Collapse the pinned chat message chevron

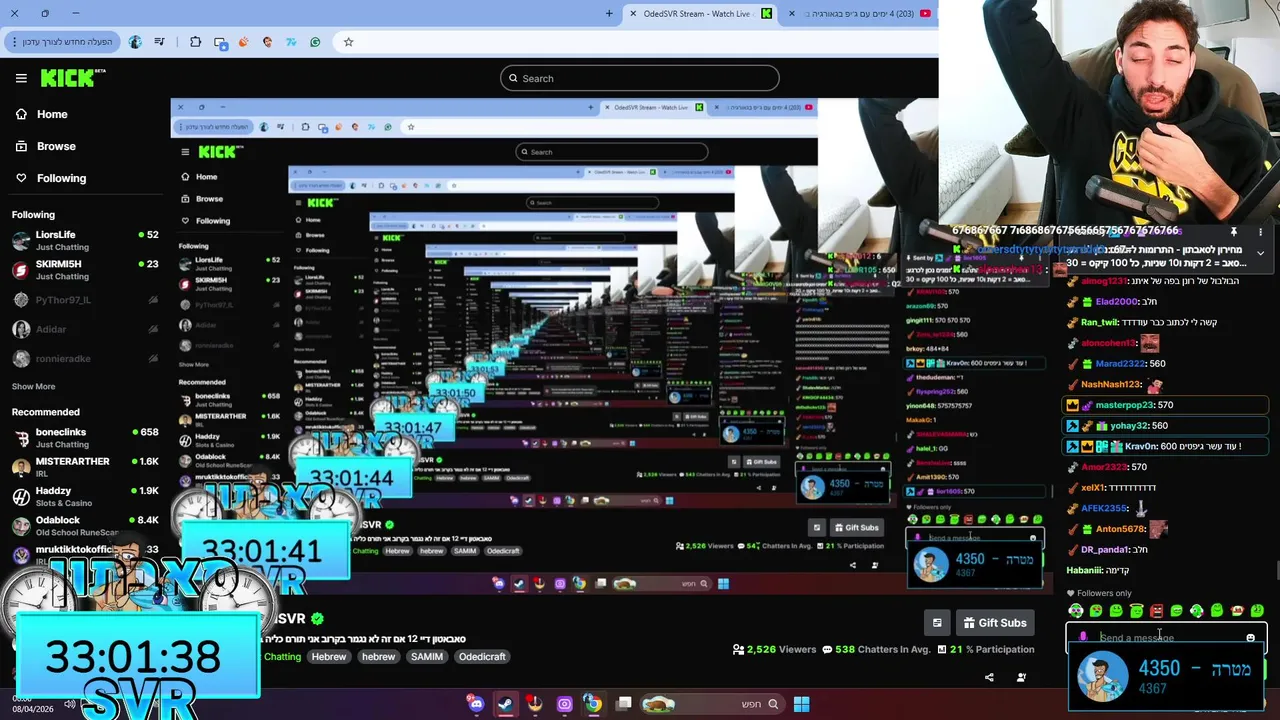coord(1261,254)
